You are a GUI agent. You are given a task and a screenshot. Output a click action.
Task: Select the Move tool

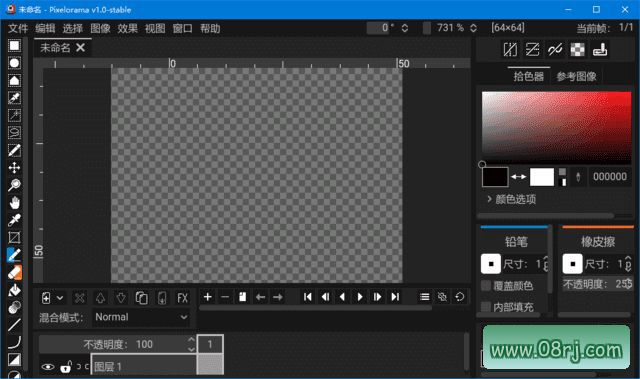point(14,168)
